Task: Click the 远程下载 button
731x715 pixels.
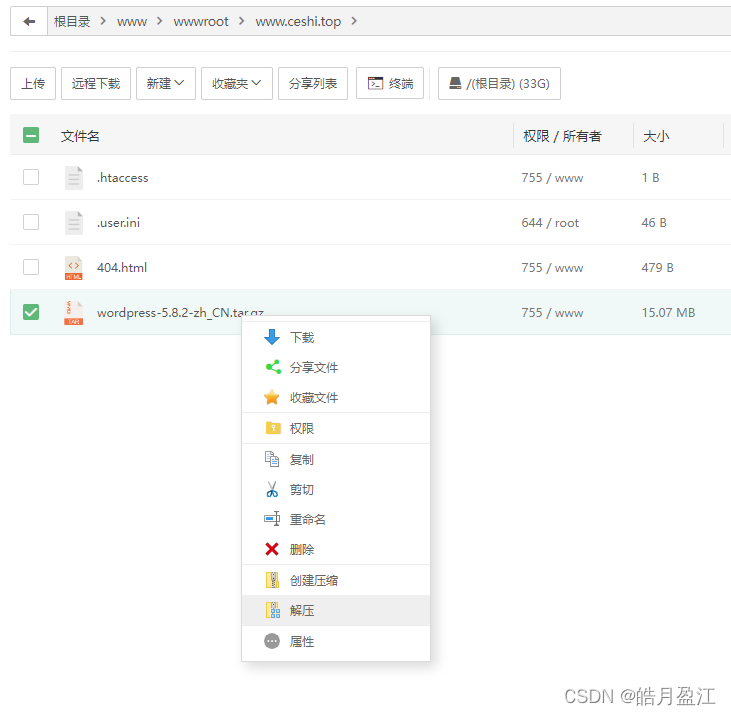Action: pos(96,83)
